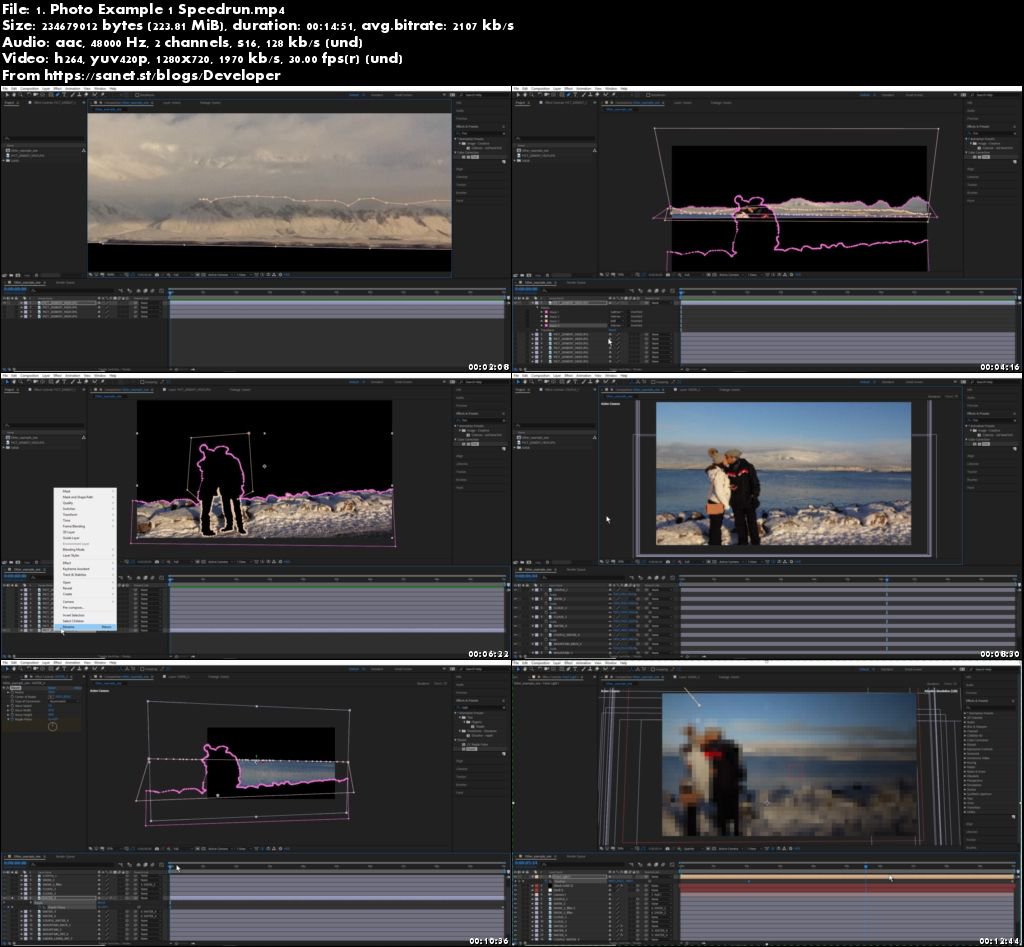The image size is (1024, 947).
Task: Expand the Animation Presets group in Effects & Presets
Action: (457, 139)
